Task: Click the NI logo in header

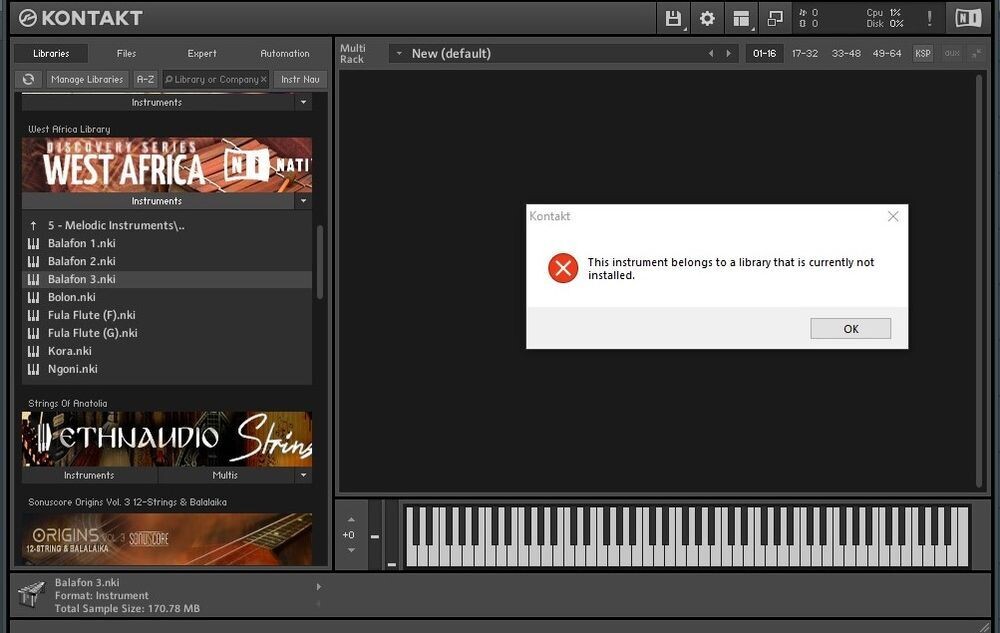Action: click(967, 18)
